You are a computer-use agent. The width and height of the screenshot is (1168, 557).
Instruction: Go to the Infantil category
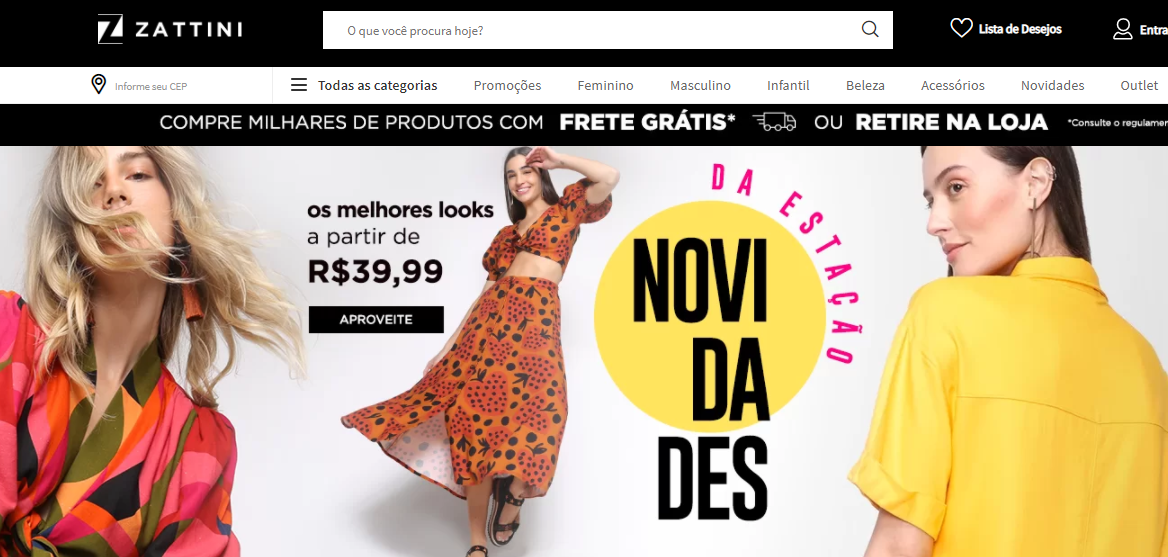[788, 86]
